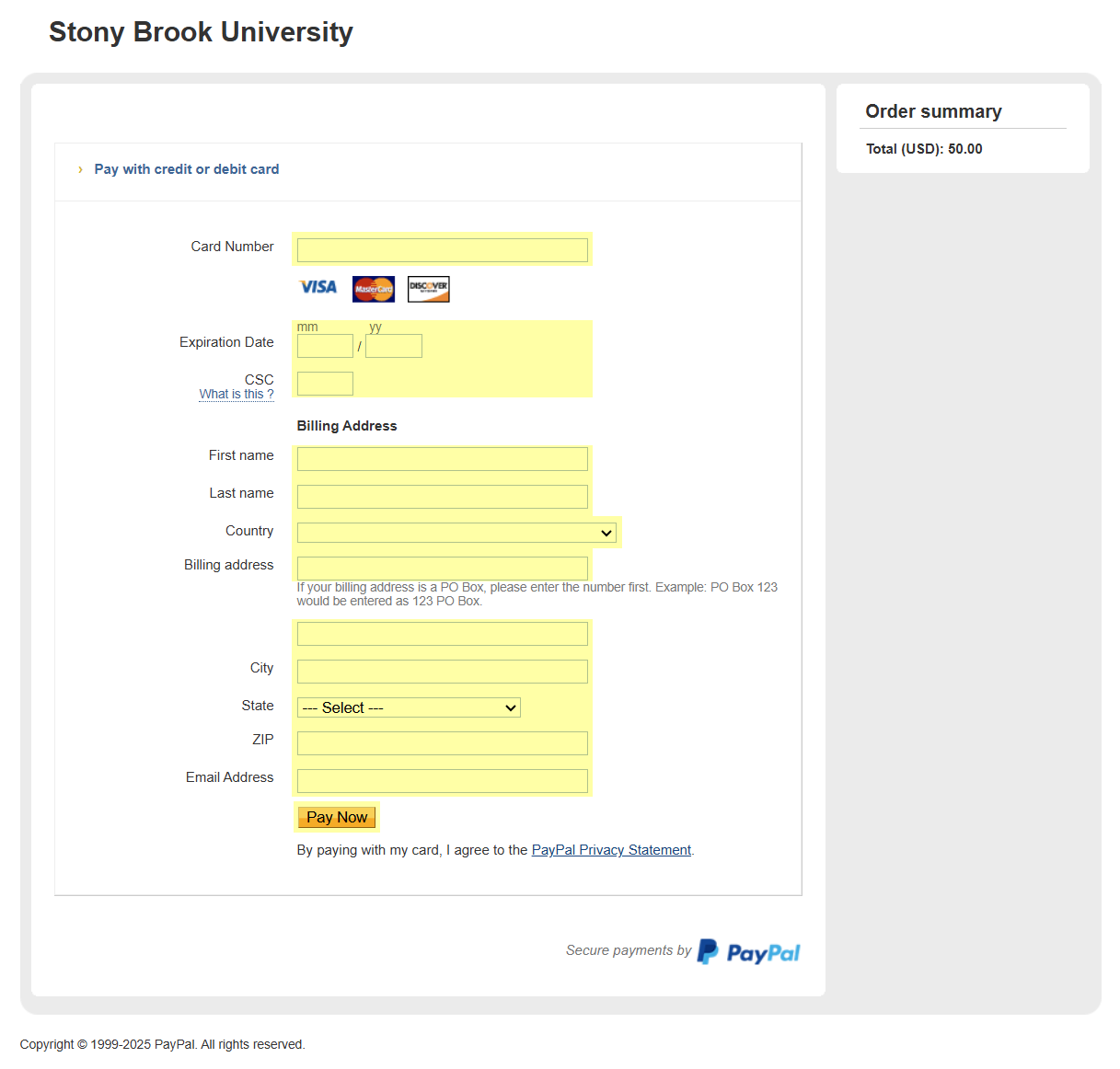Open the 'What is this ?' CSC link

pos(237,395)
